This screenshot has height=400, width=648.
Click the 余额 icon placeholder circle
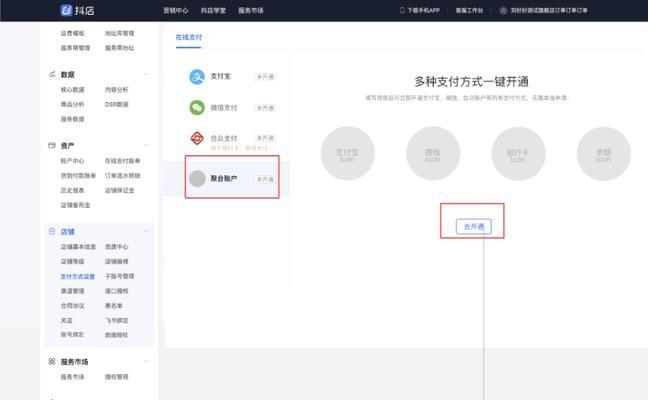pyautogui.click(x=603, y=153)
